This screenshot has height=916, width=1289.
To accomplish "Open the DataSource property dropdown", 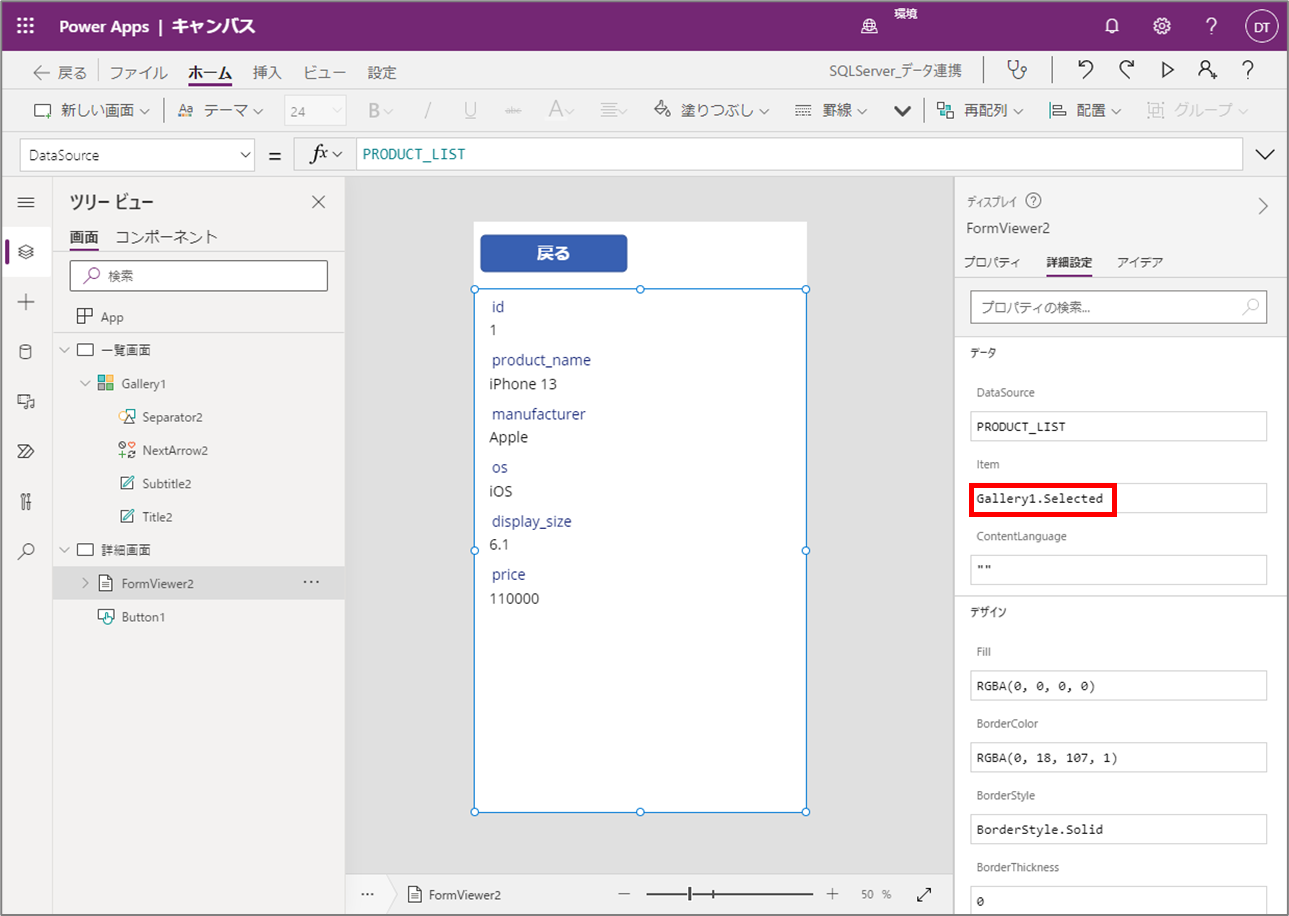I will click(138, 155).
